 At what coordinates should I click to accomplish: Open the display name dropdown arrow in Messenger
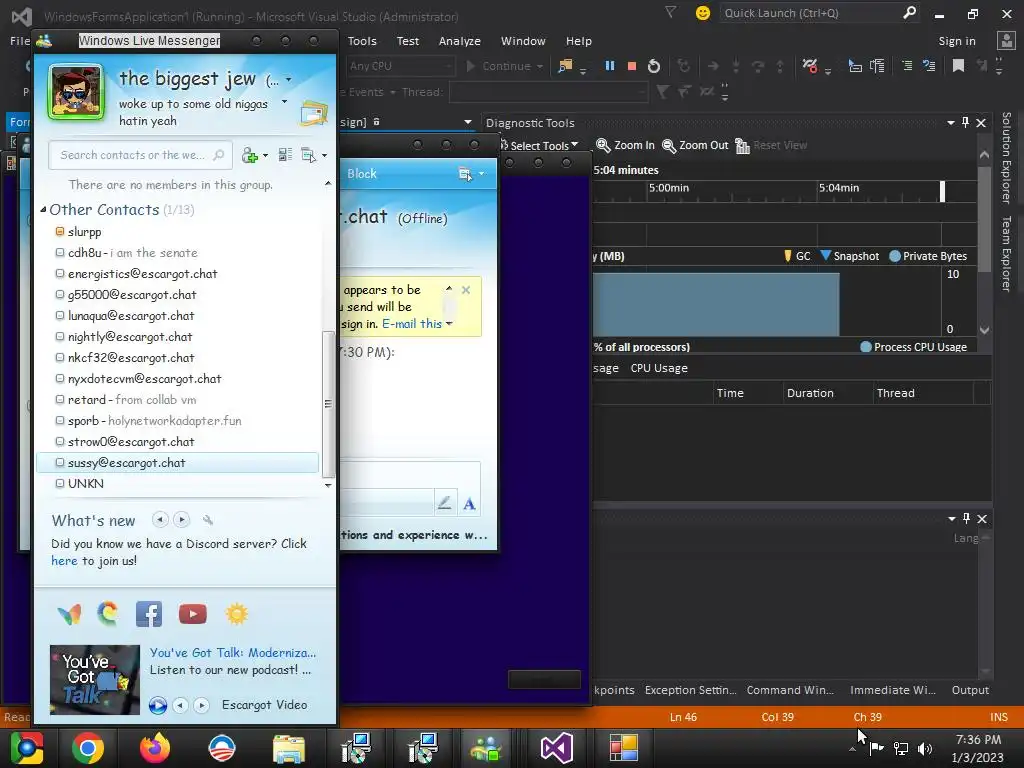pos(289,80)
